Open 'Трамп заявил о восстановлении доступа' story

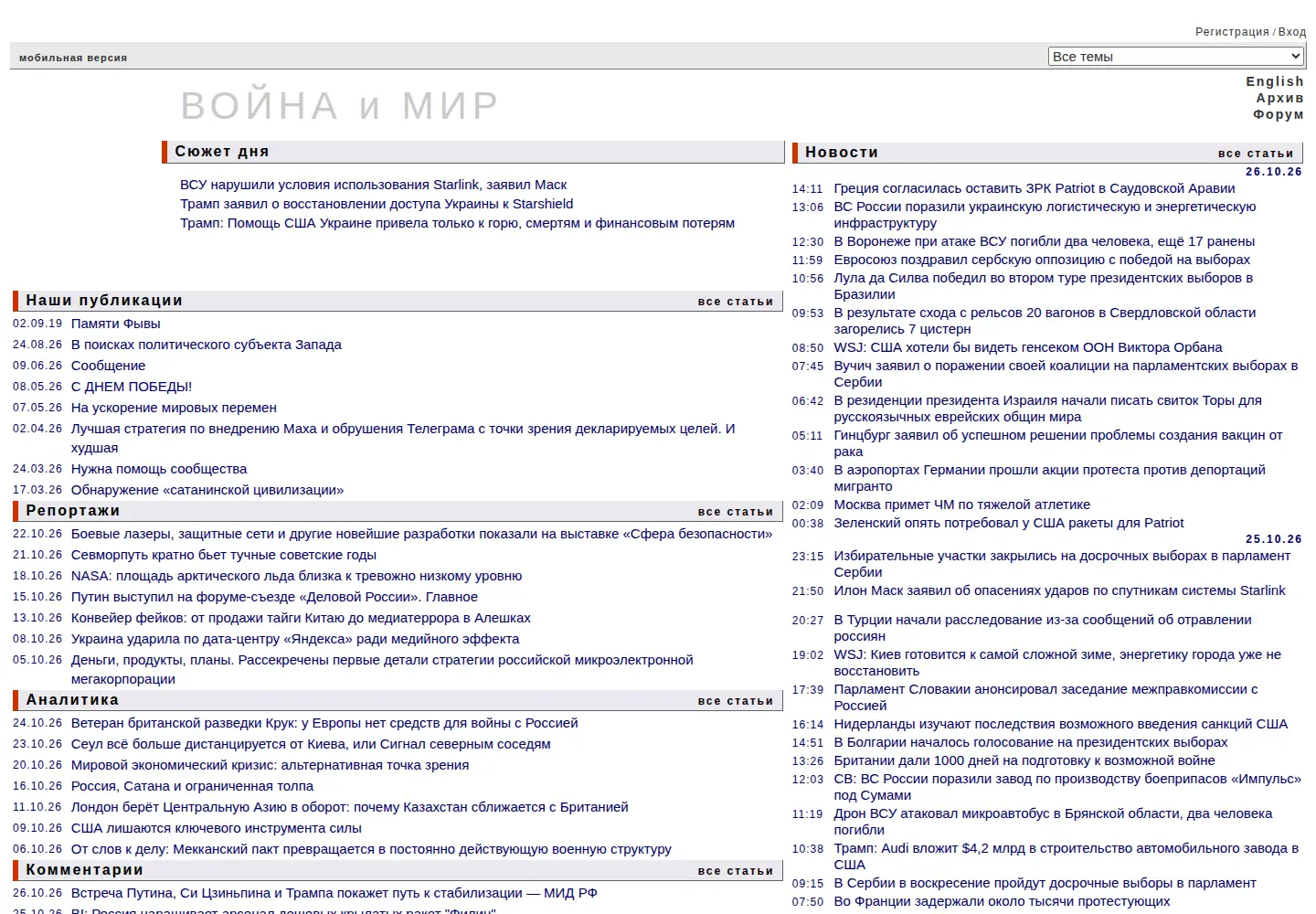(x=377, y=204)
